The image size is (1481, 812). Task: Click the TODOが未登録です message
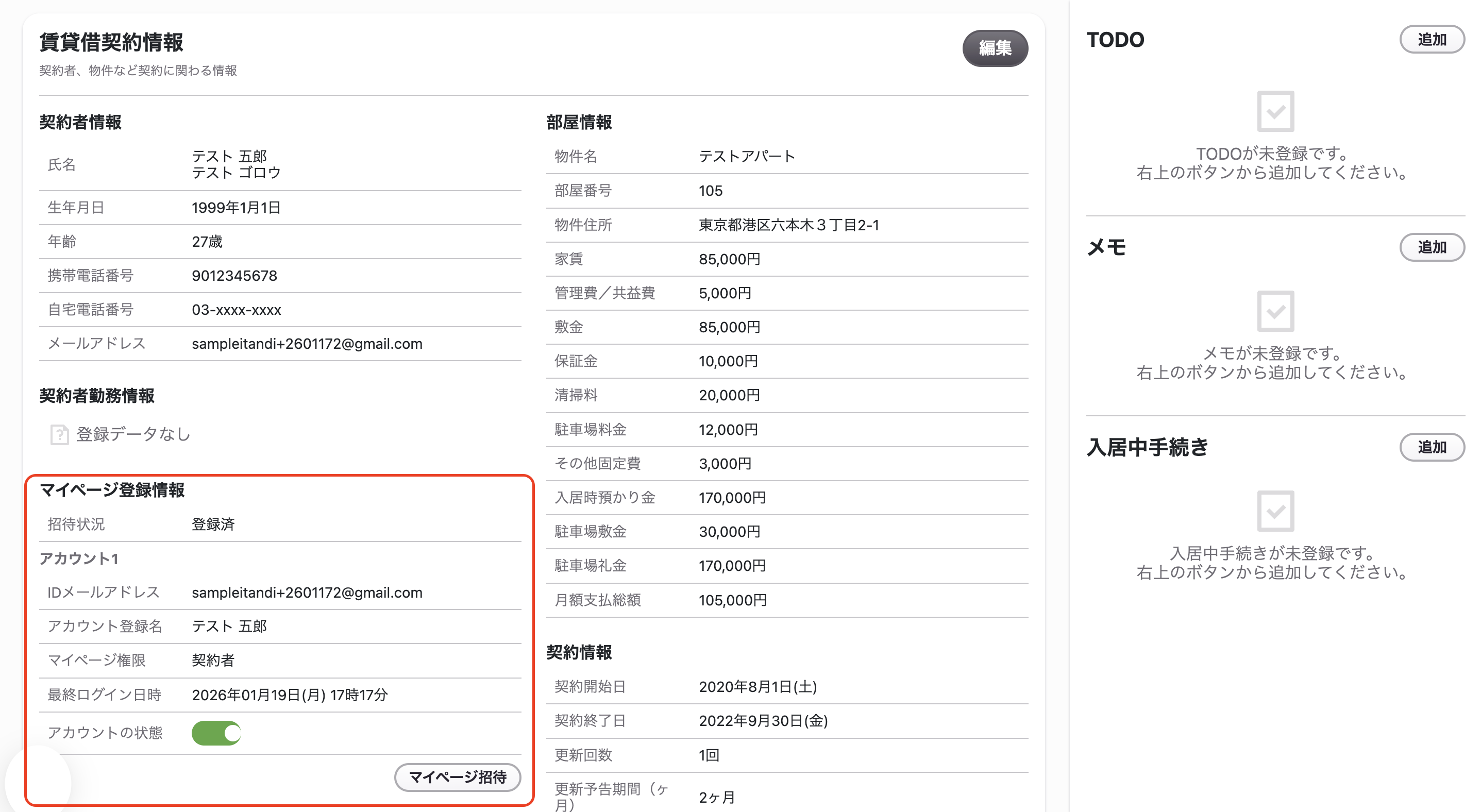tap(1272, 154)
